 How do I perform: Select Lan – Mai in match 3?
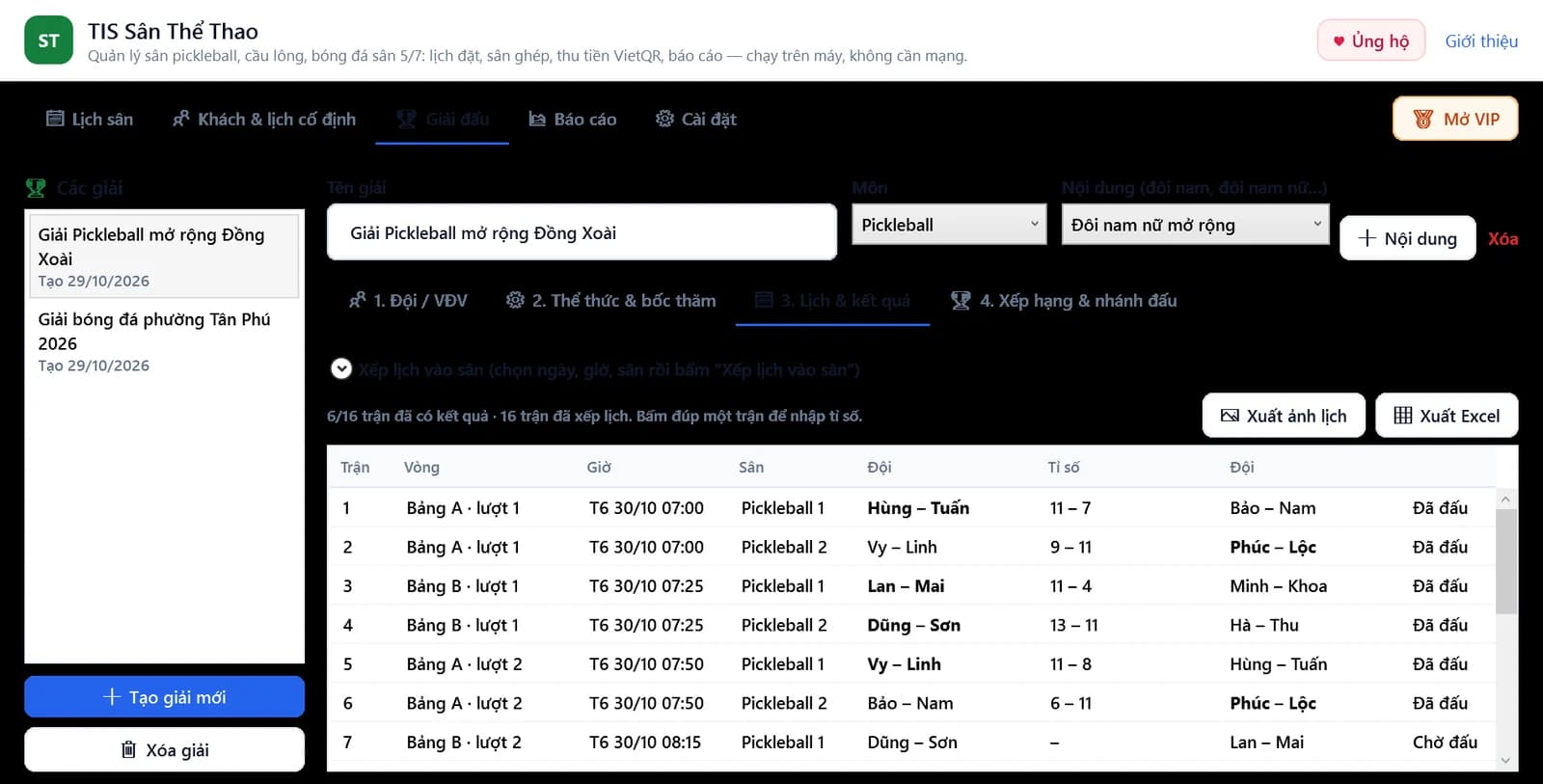point(906,585)
